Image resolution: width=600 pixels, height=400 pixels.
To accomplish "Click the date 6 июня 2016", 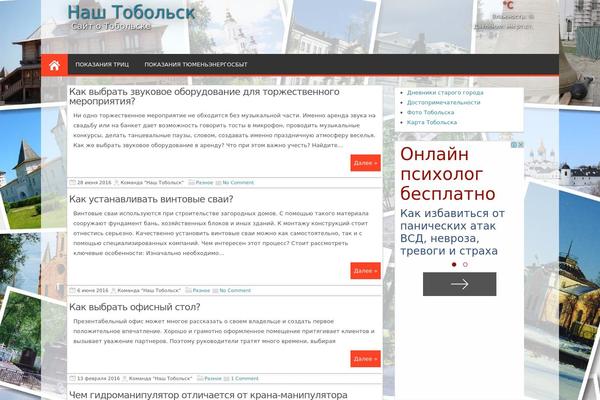I will 93,291.
